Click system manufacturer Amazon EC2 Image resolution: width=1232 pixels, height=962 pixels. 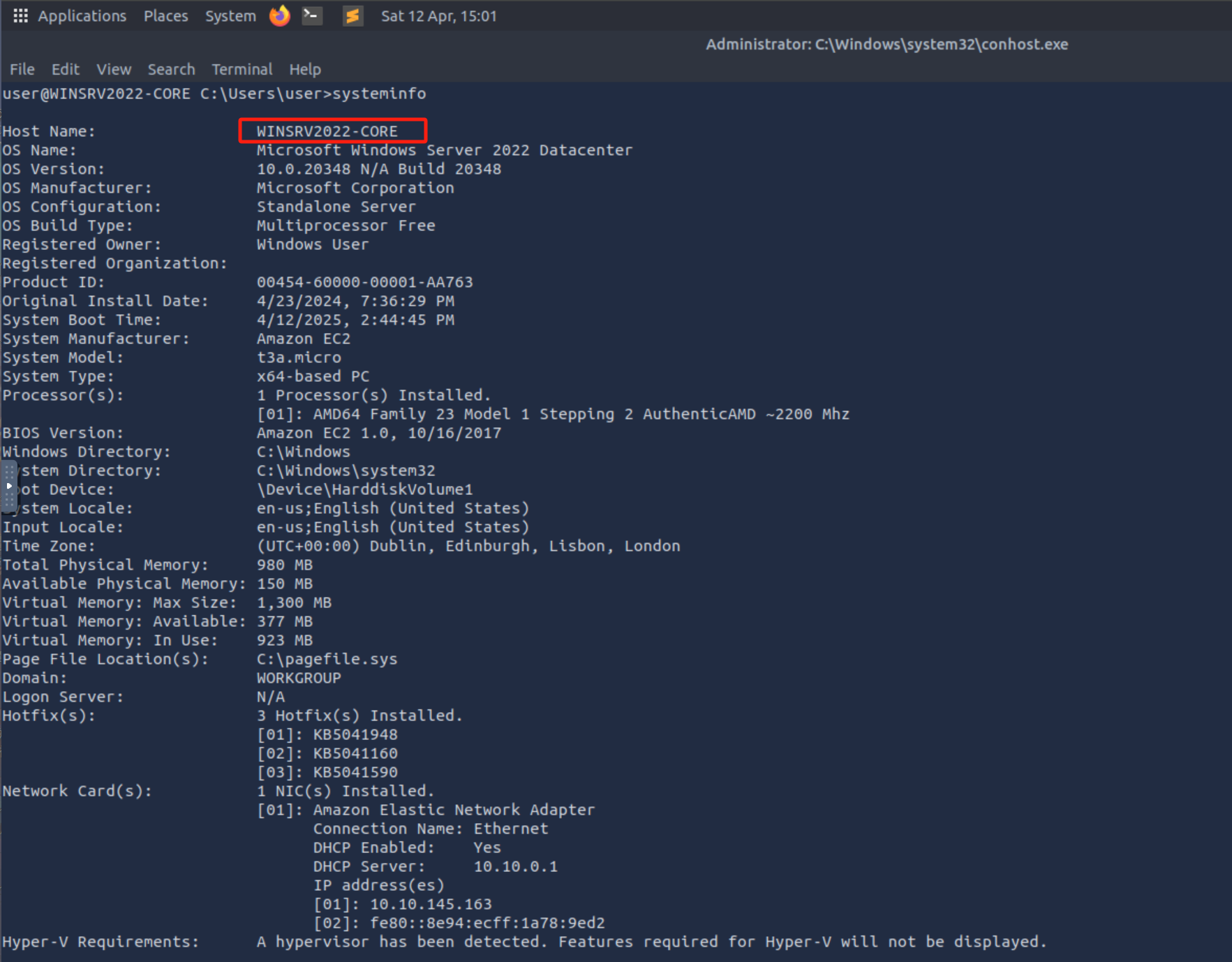point(303,339)
